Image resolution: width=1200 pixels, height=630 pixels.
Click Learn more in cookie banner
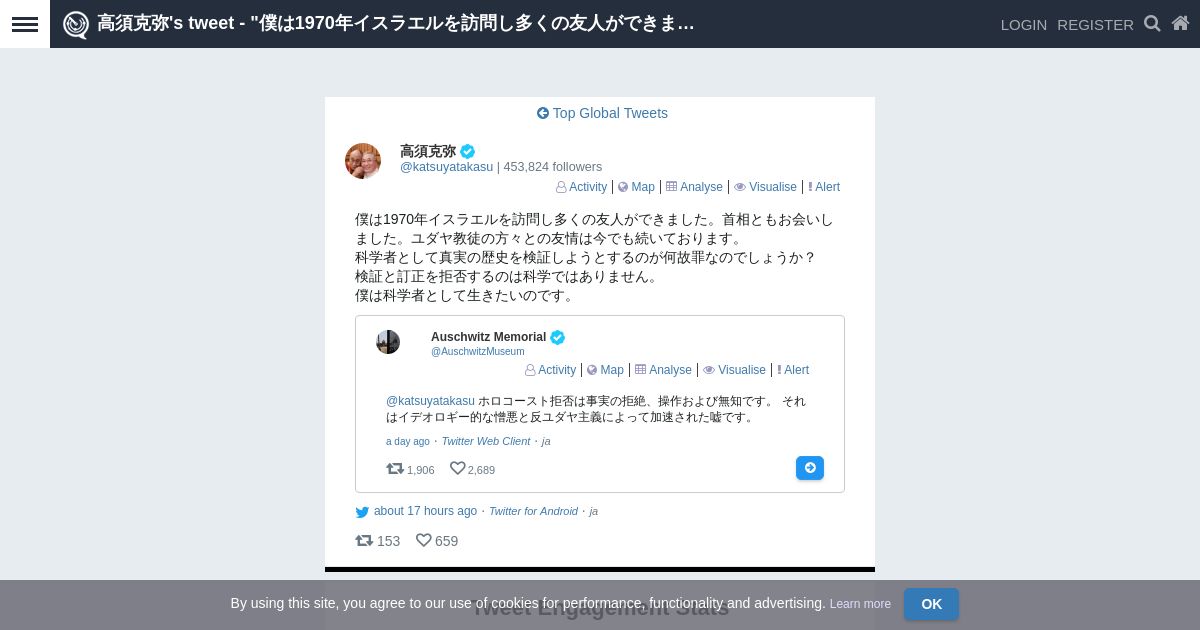[860, 604]
